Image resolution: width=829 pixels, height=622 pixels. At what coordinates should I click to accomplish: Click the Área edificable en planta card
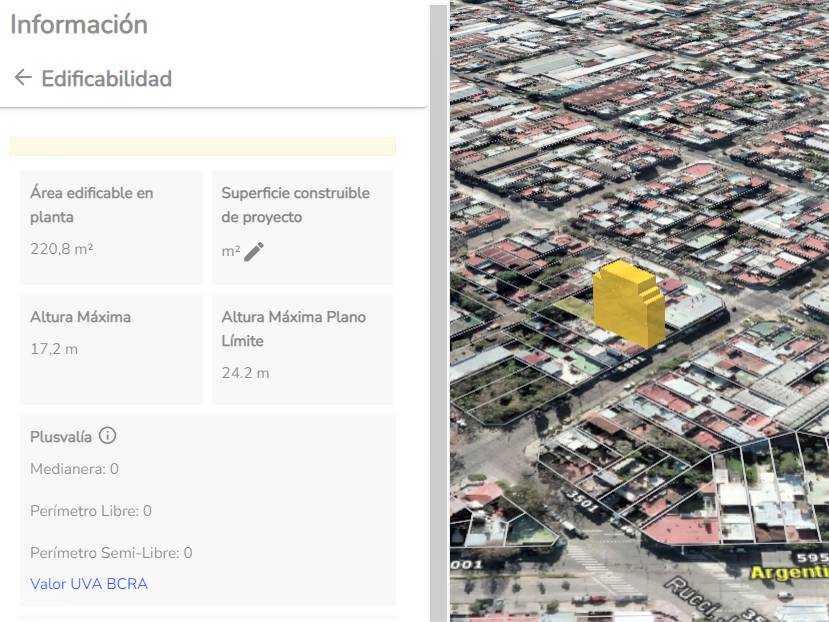[110, 225]
